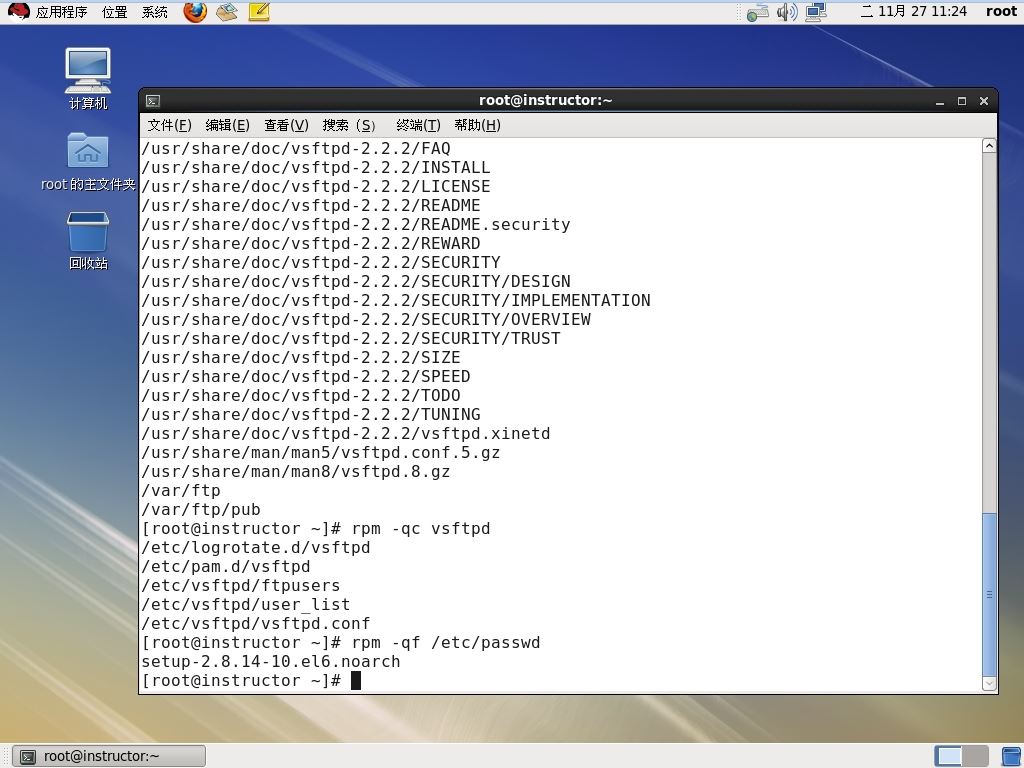Open the 系统 (System) menu
The width and height of the screenshot is (1024, 768).
click(x=155, y=12)
